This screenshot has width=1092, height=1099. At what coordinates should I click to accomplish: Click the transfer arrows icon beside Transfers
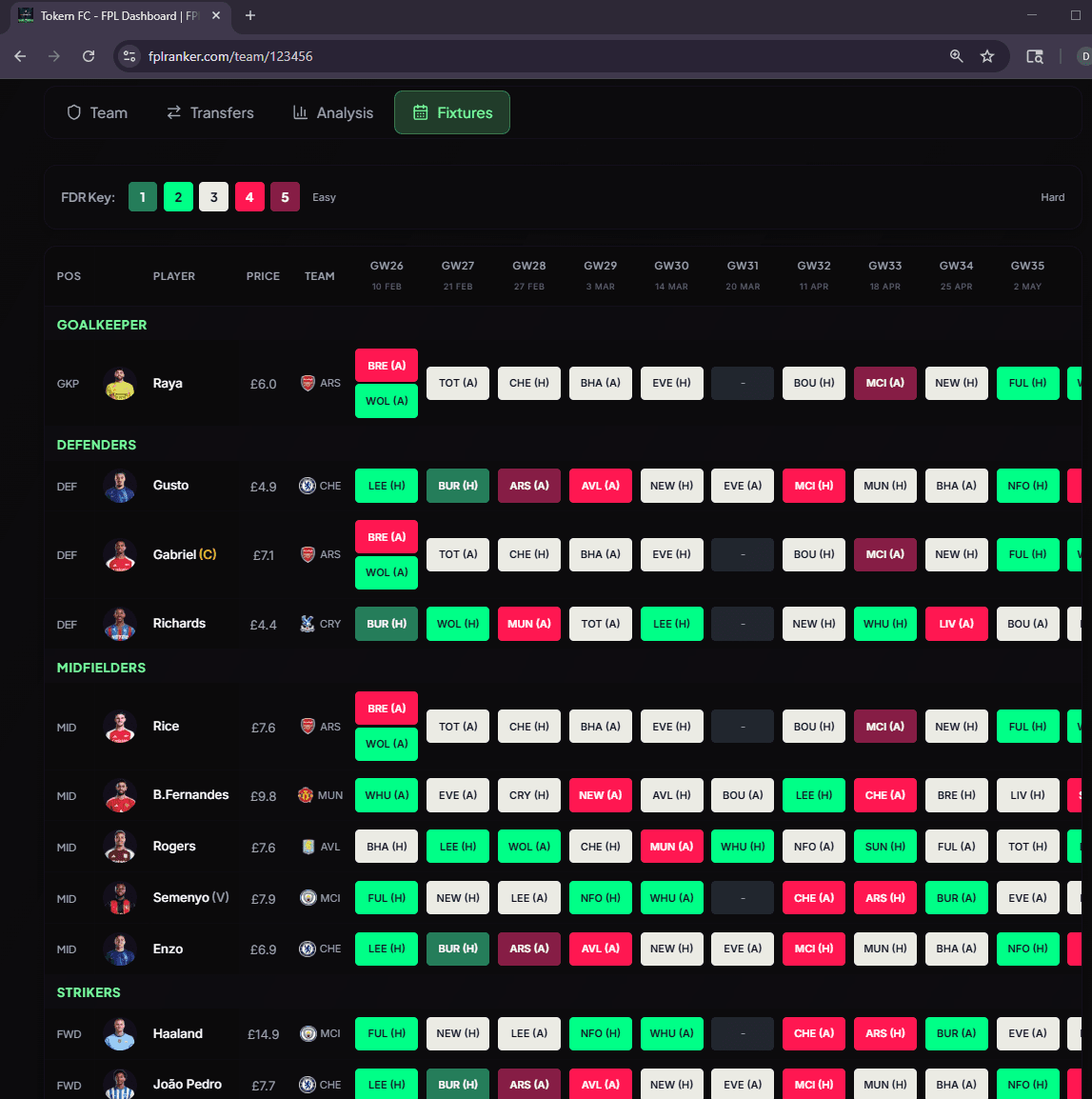pyautogui.click(x=173, y=112)
